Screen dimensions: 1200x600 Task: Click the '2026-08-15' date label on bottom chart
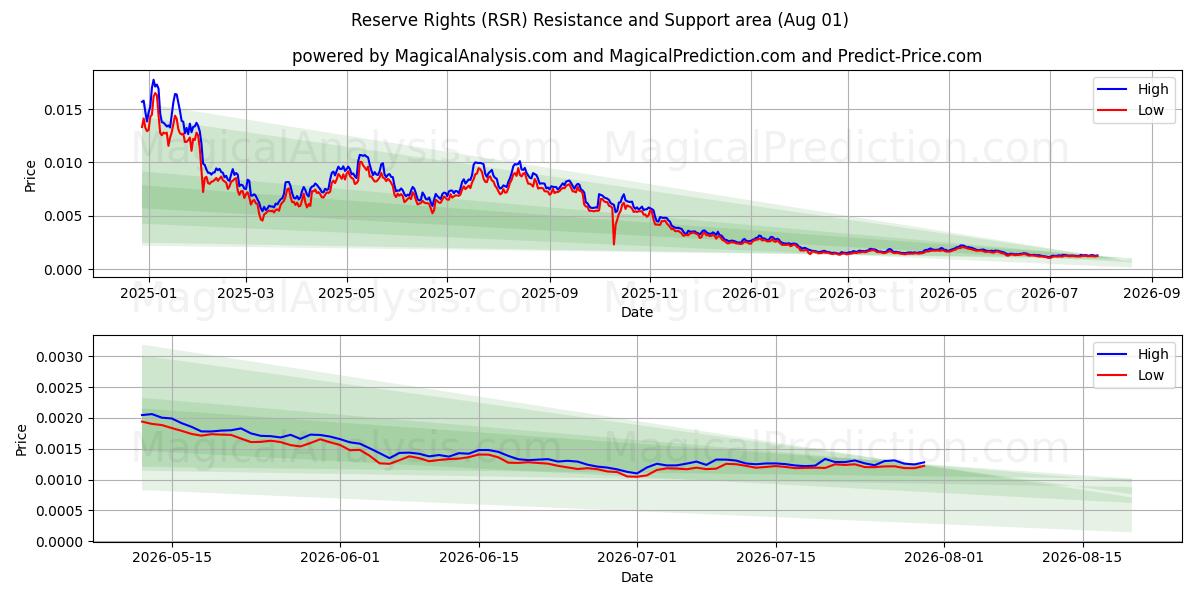click(x=1083, y=558)
